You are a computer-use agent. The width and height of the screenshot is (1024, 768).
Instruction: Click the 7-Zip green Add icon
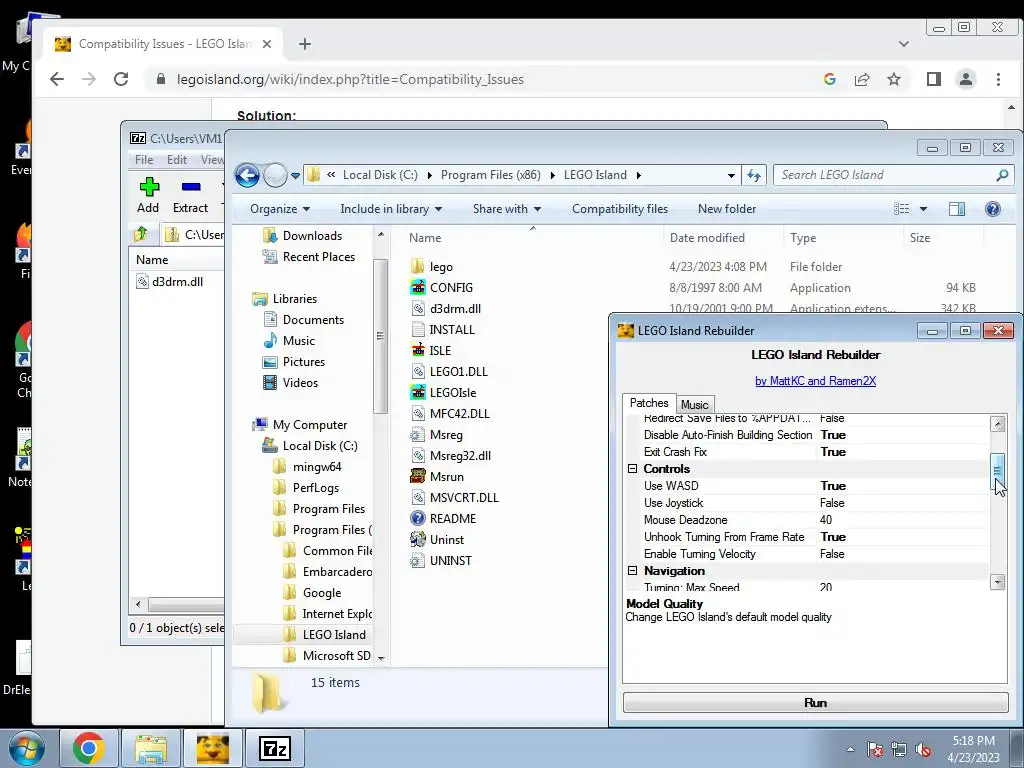(149, 187)
